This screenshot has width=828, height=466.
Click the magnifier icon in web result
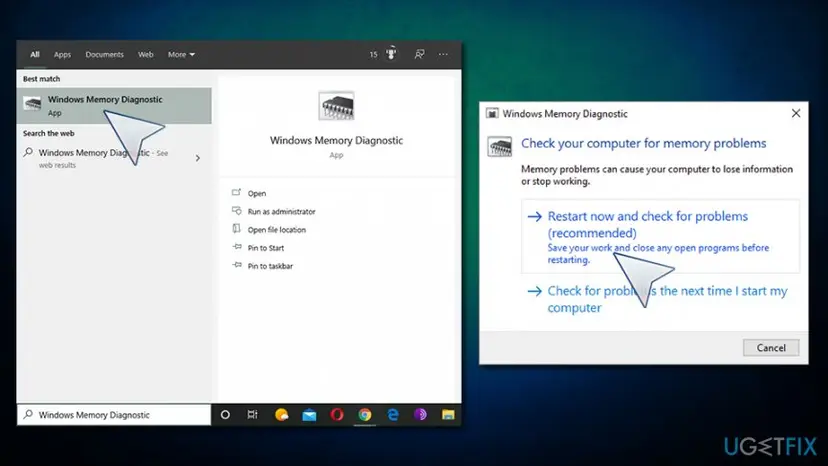[28, 153]
